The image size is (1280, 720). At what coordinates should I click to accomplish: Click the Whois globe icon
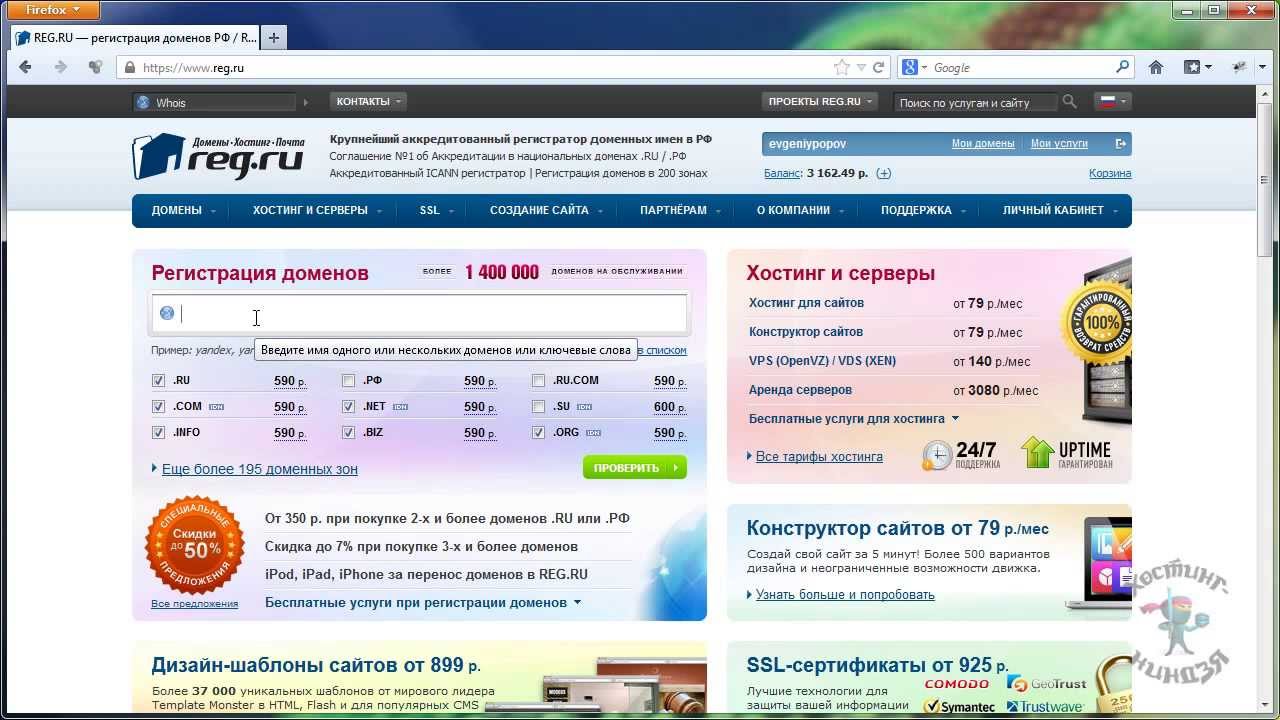coord(143,102)
